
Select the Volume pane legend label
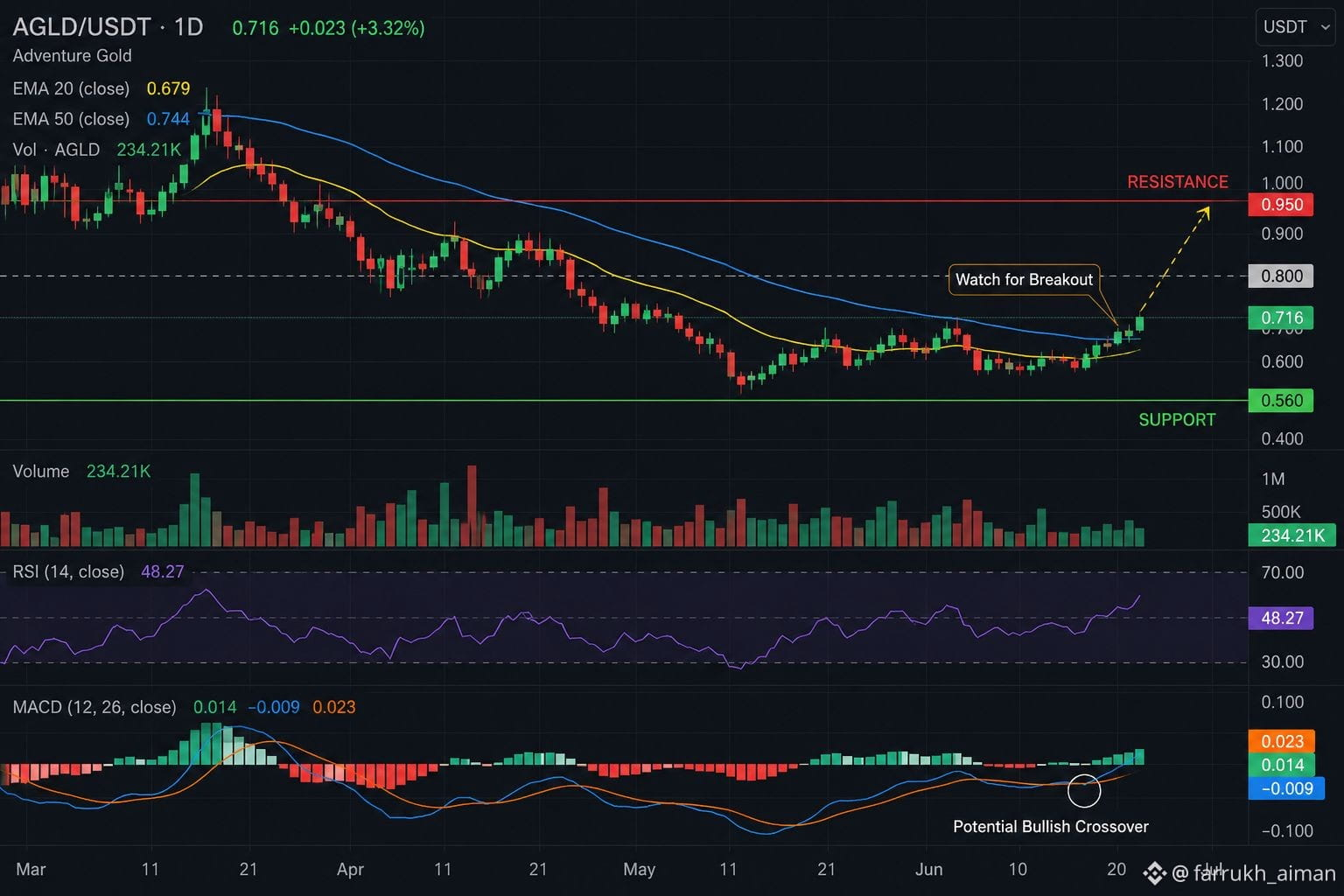tap(40, 472)
